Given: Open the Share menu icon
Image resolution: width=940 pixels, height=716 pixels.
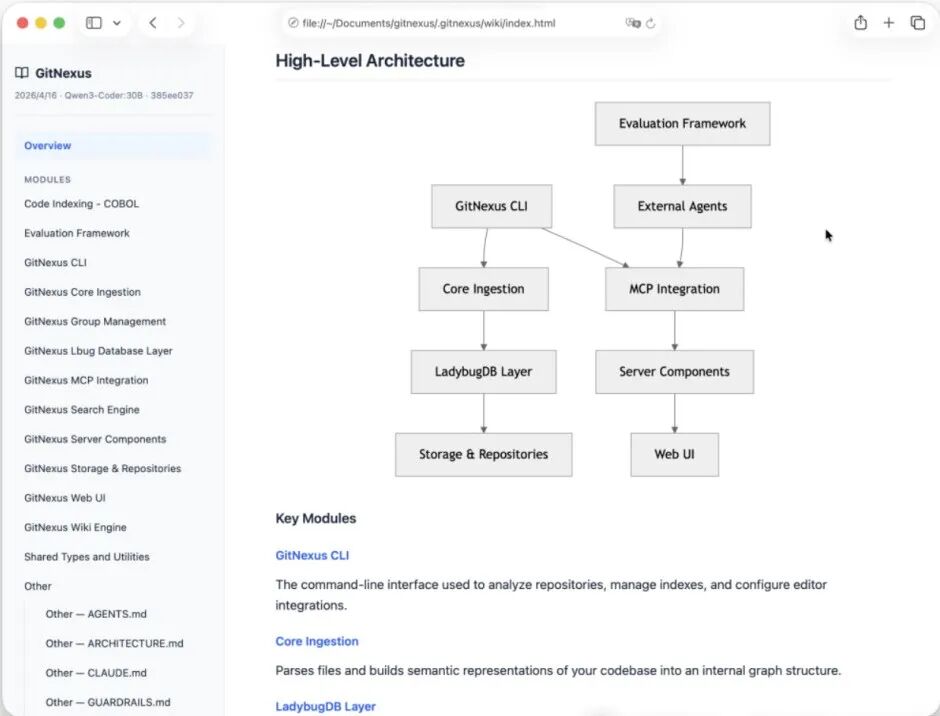Looking at the screenshot, I should (860, 22).
